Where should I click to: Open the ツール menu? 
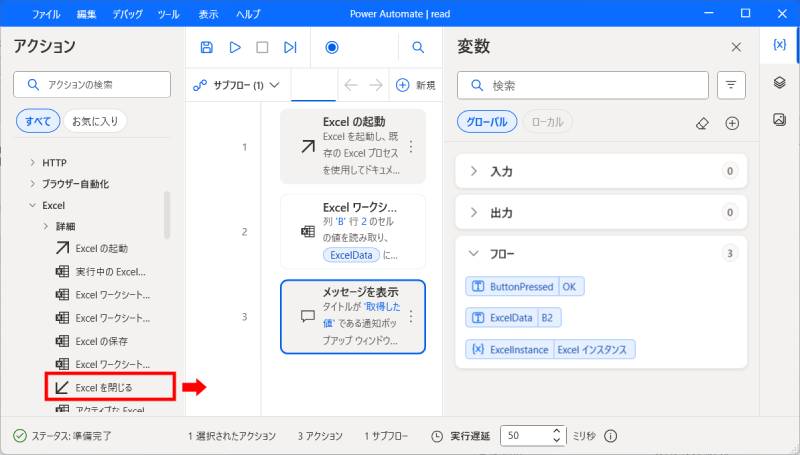tap(168, 14)
